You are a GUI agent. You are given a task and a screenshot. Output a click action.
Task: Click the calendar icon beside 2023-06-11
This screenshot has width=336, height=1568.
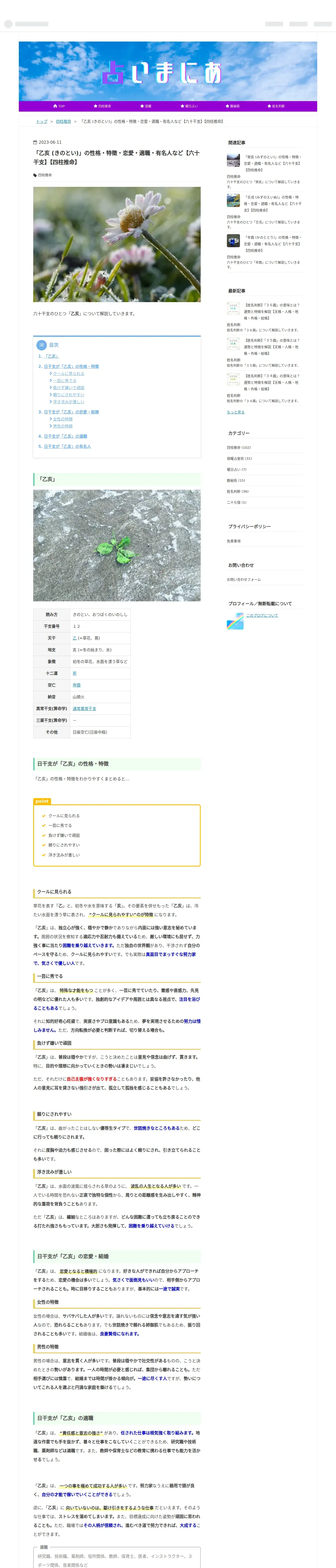[x=35, y=142]
